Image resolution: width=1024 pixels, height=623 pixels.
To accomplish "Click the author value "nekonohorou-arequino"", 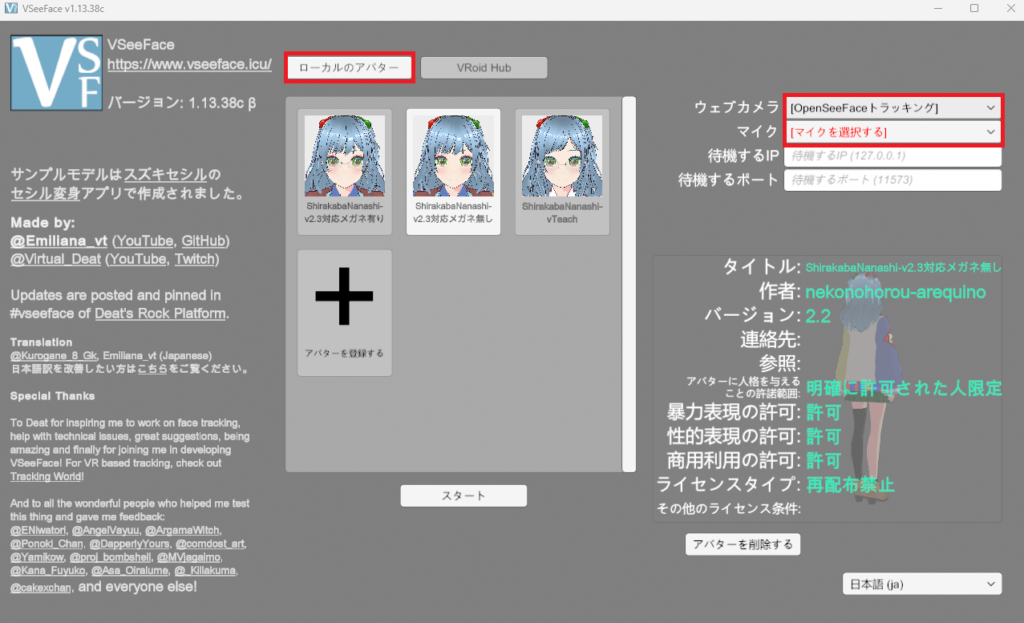I will pyautogui.click(x=895, y=292).
